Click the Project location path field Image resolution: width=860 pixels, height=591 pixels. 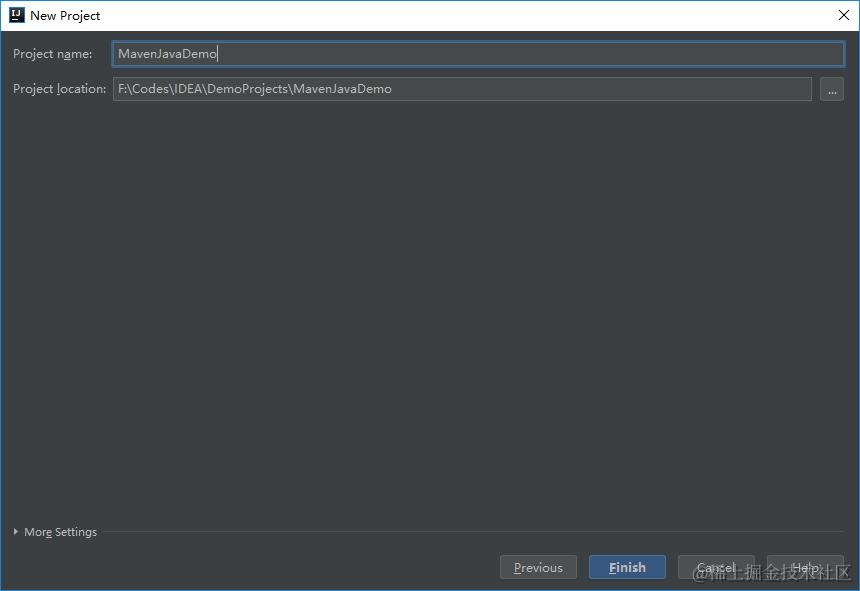[462, 89]
